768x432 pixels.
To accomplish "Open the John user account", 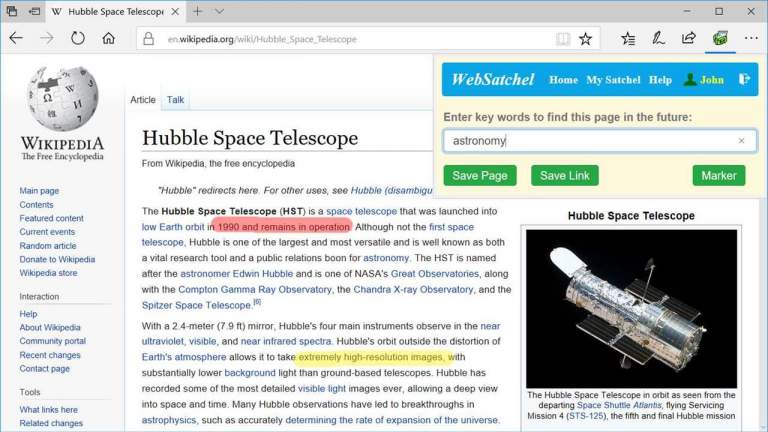I will [704, 80].
